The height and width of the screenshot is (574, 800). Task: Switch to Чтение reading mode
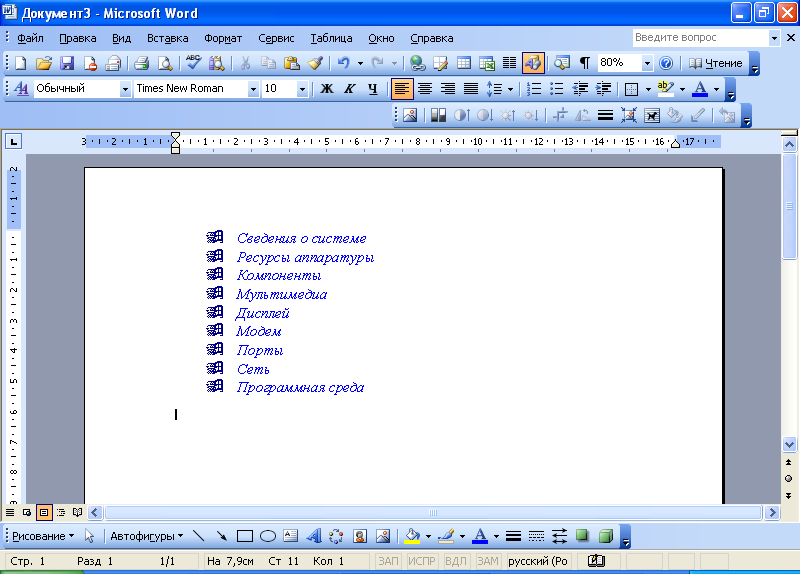point(715,63)
